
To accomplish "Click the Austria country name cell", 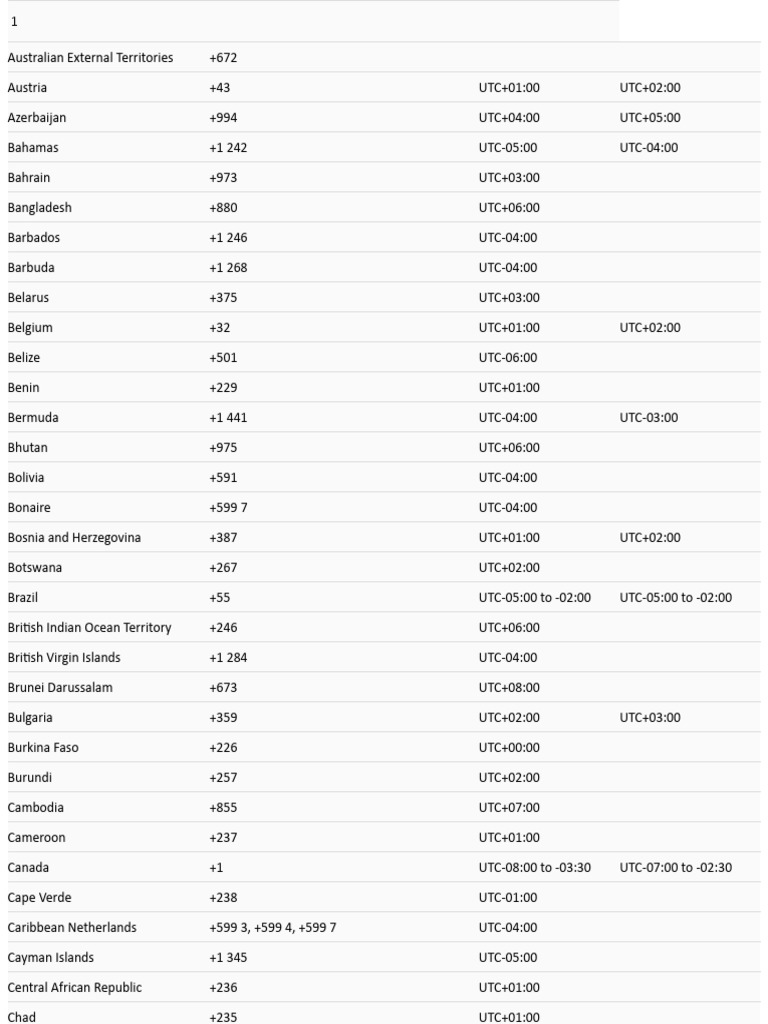I will pyautogui.click(x=27, y=88).
